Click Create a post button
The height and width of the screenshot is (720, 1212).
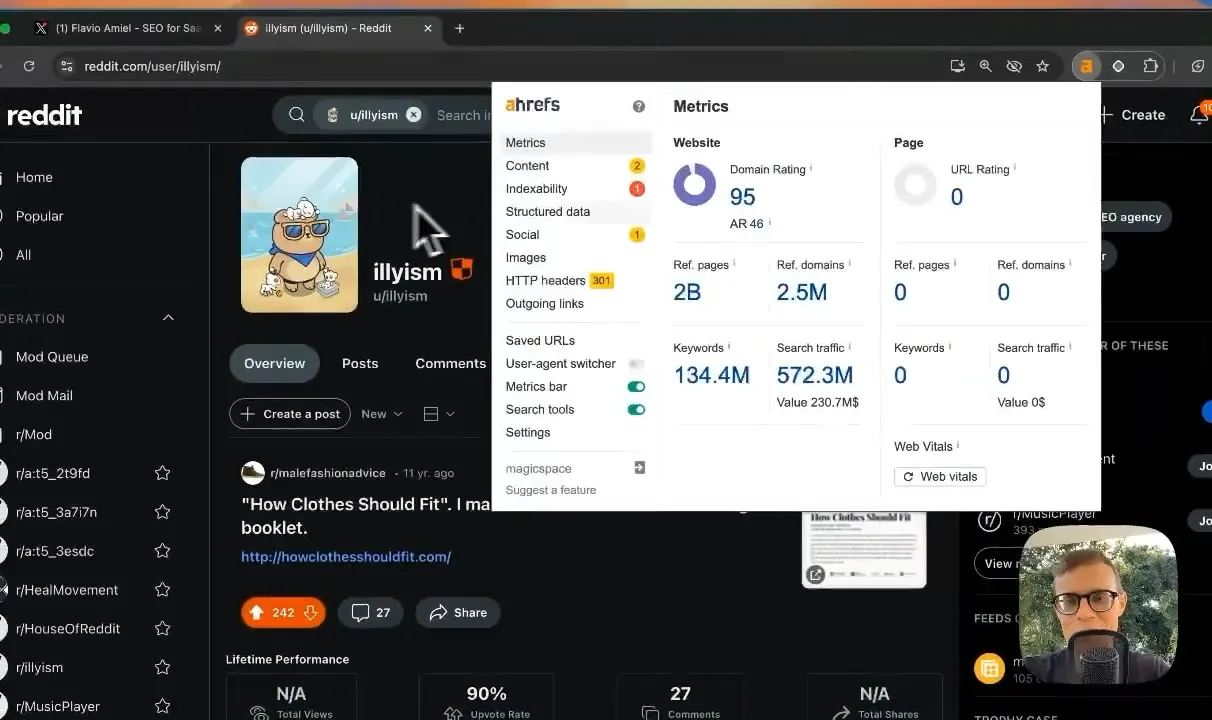tap(290, 414)
